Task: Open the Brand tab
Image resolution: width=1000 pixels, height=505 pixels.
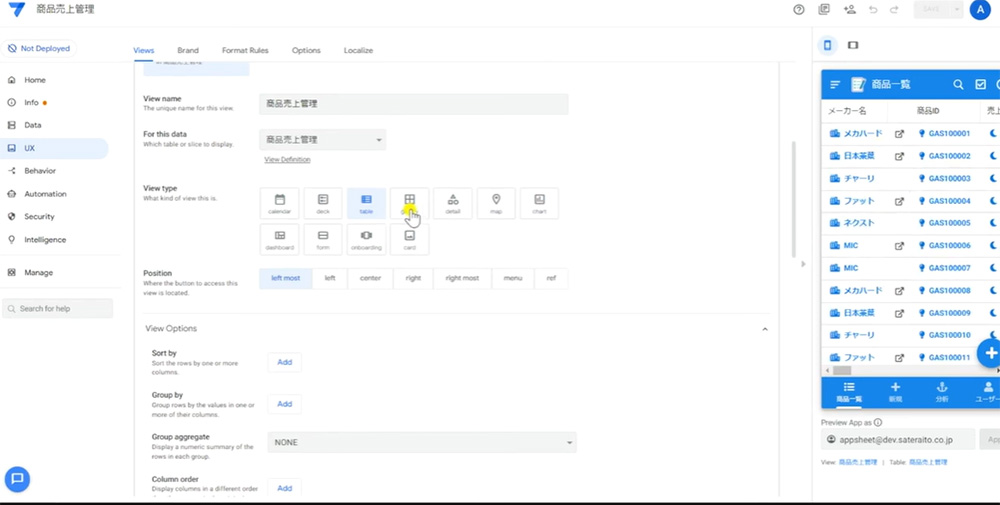Action: point(188,50)
